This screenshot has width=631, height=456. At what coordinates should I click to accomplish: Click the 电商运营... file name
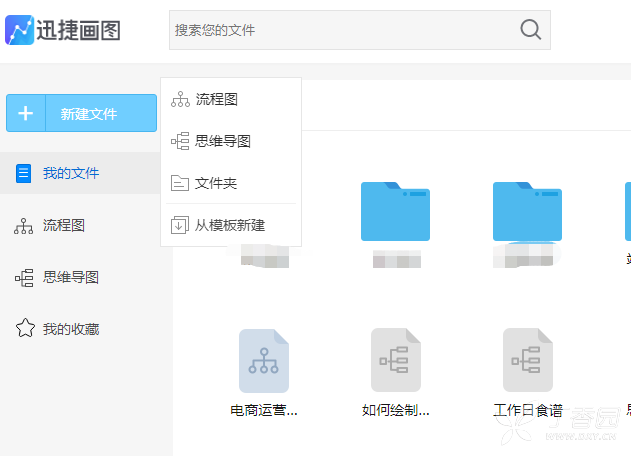coord(264,411)
